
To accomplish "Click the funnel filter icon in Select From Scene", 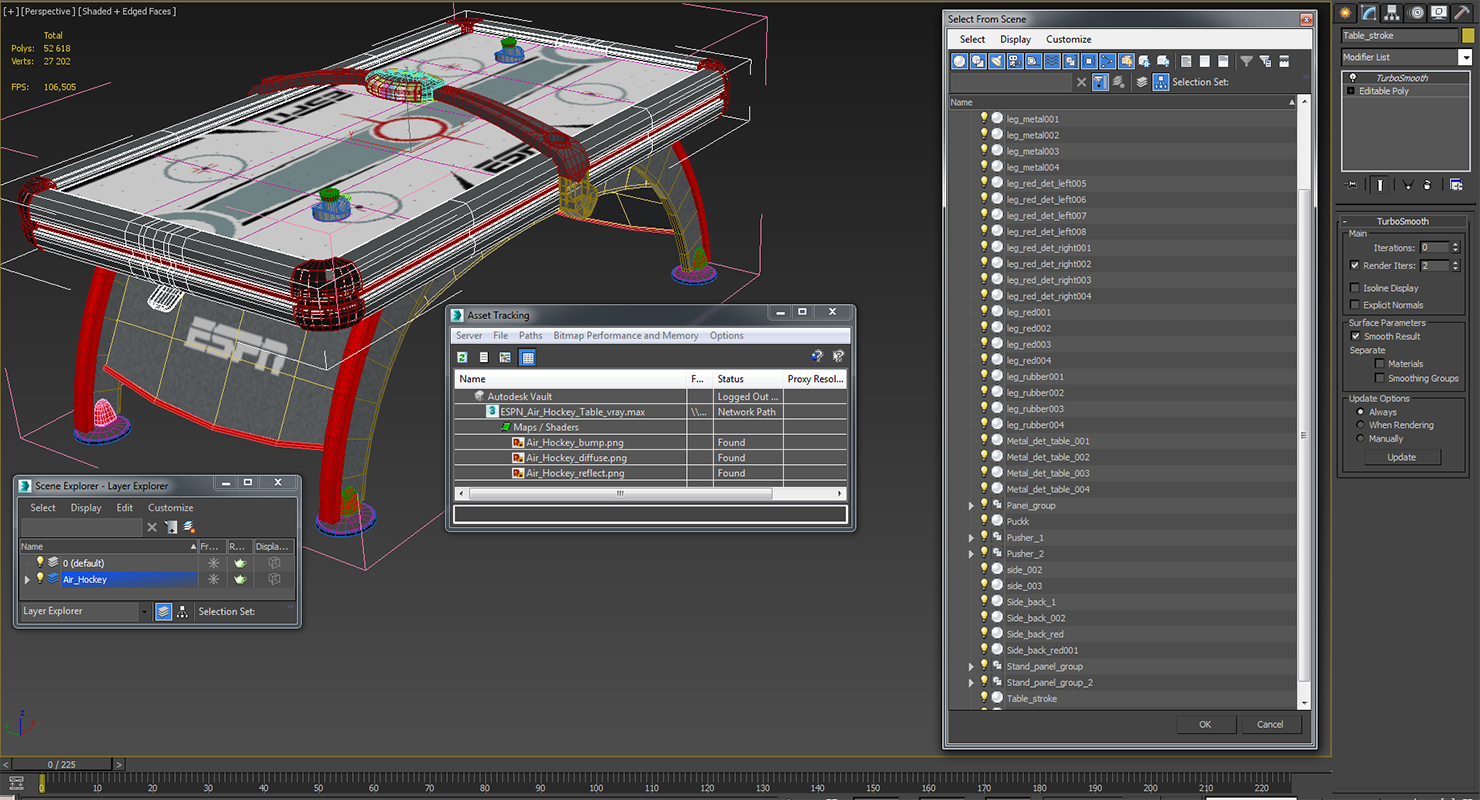I will coord(1246,62).
